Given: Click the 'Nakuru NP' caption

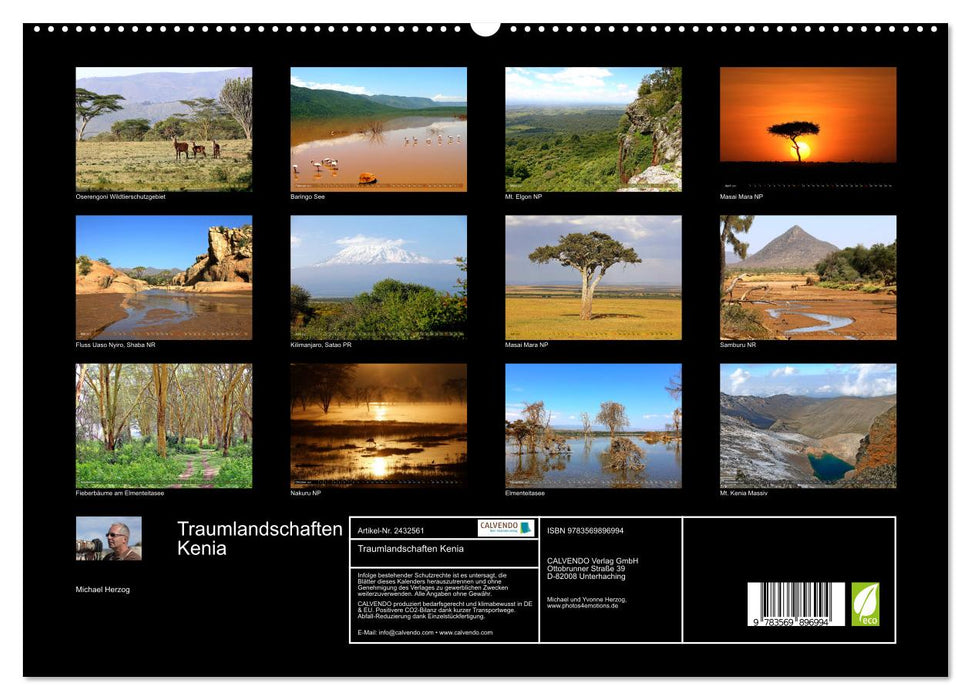Looking at the screenshot, I should point(305,494).
